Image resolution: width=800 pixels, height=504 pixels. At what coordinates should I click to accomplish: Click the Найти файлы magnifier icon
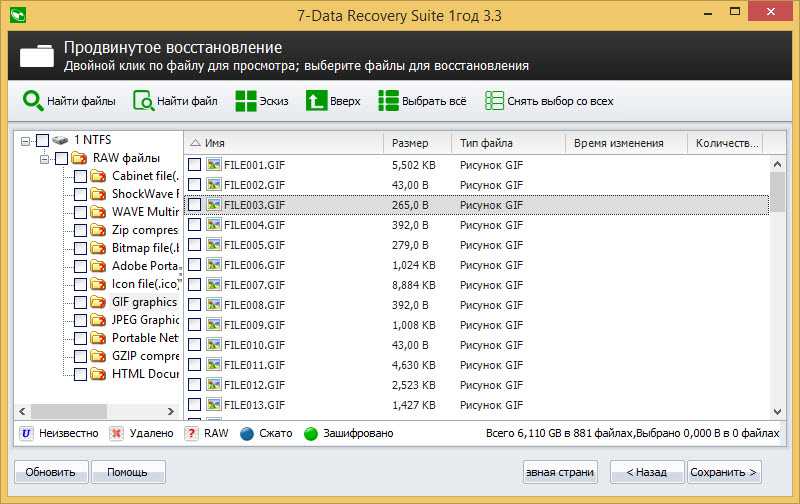(33, 100)
